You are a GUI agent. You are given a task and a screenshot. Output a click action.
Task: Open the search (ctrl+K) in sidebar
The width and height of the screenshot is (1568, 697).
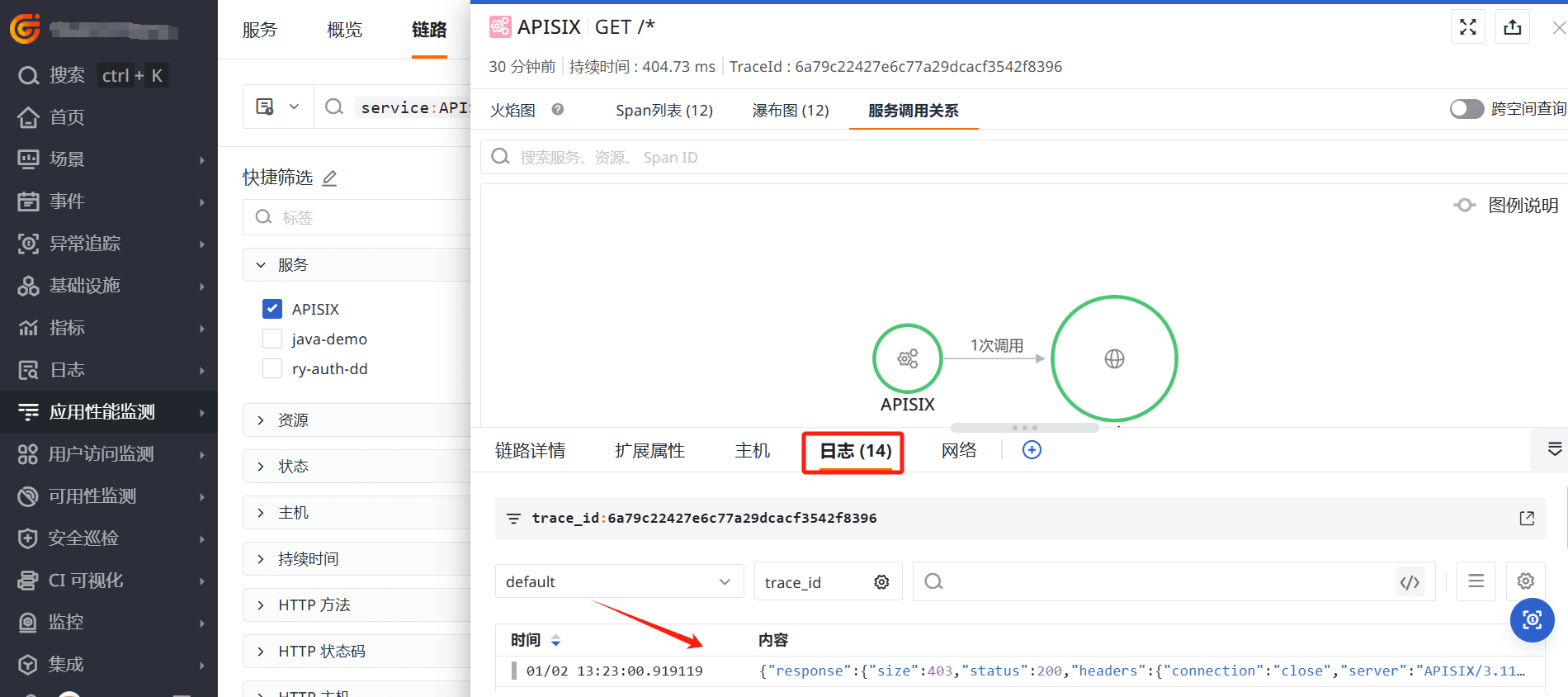point(92,75)
